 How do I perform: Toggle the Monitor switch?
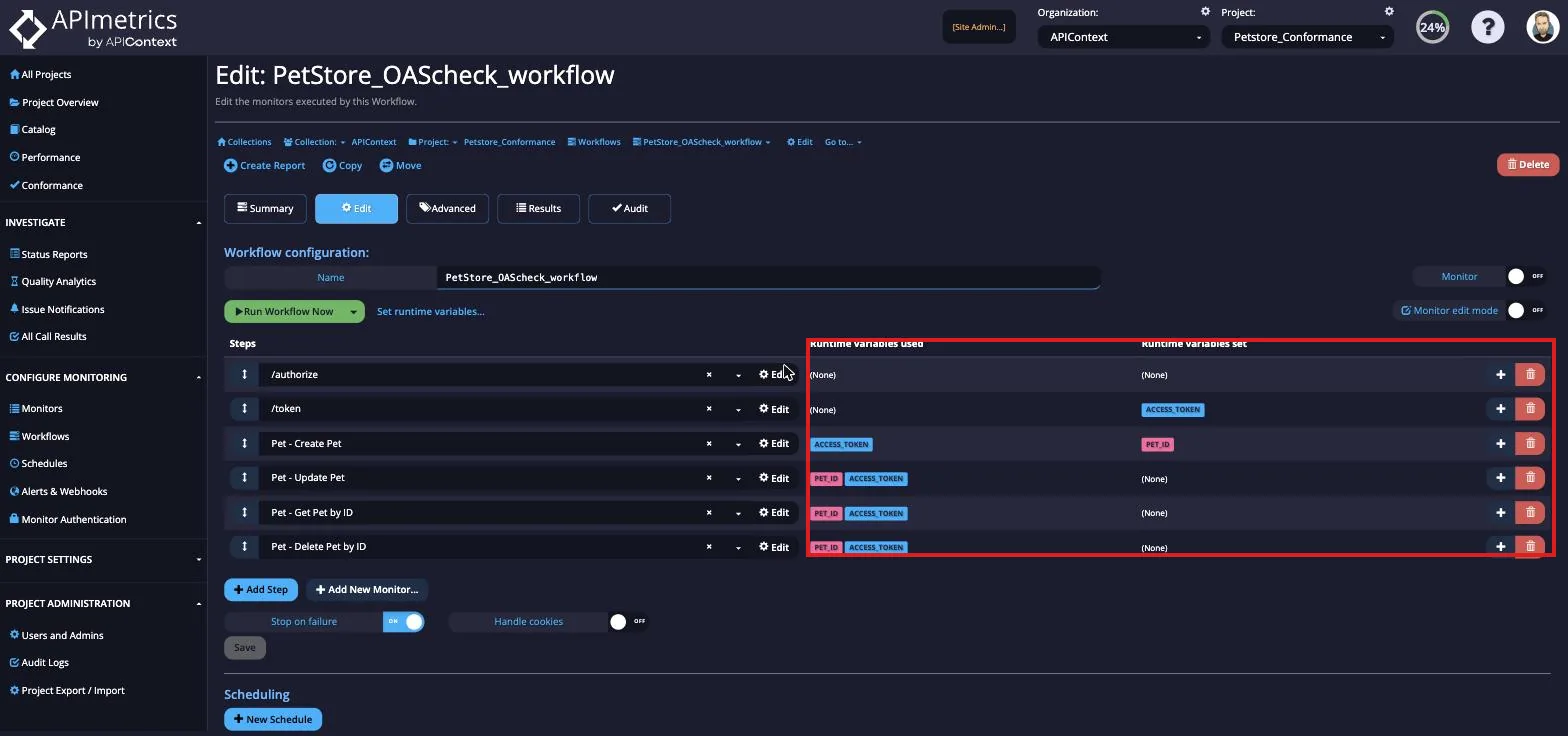tap(1526, 276)
